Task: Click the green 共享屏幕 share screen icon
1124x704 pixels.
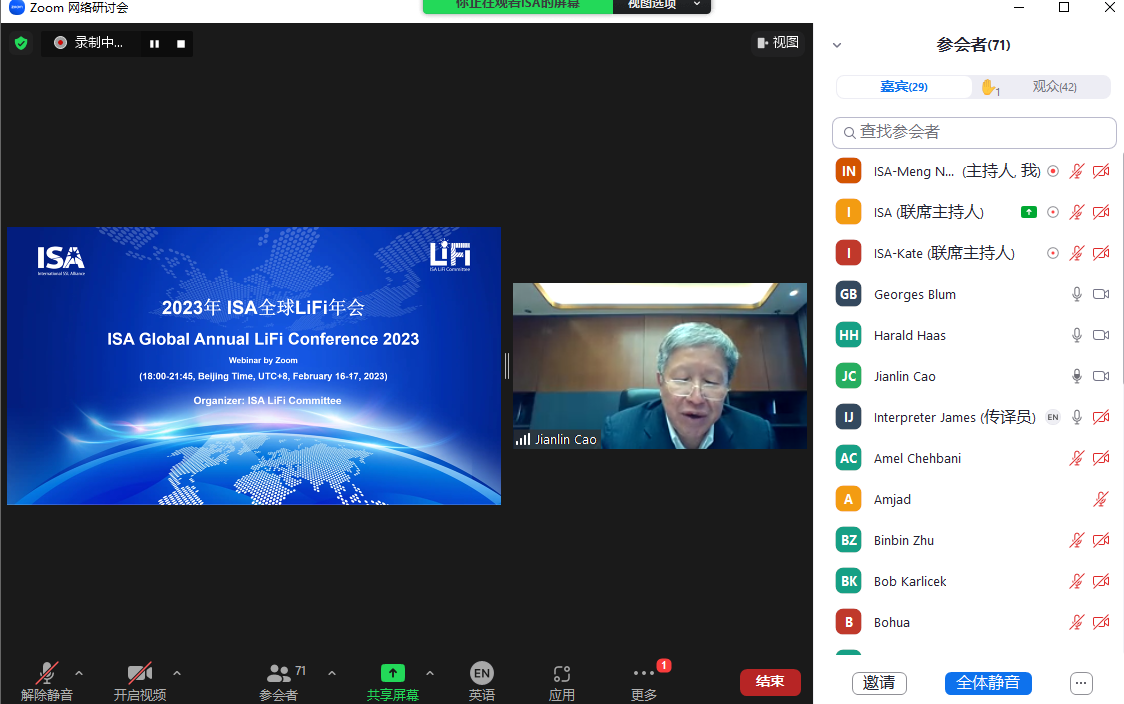Action: pyautogui.click(x=393, y=674)
